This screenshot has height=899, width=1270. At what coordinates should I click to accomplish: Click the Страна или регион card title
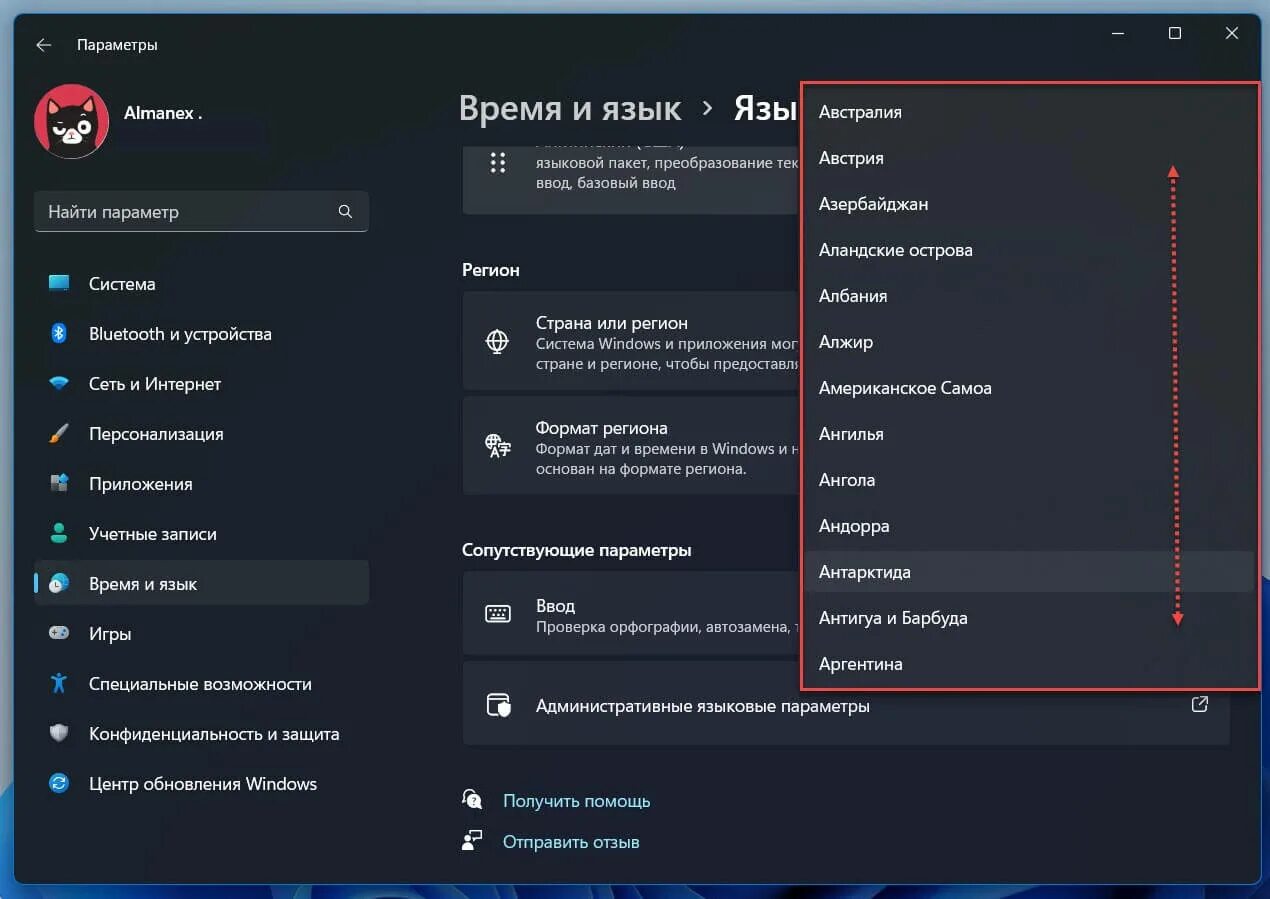click(612, 323)
